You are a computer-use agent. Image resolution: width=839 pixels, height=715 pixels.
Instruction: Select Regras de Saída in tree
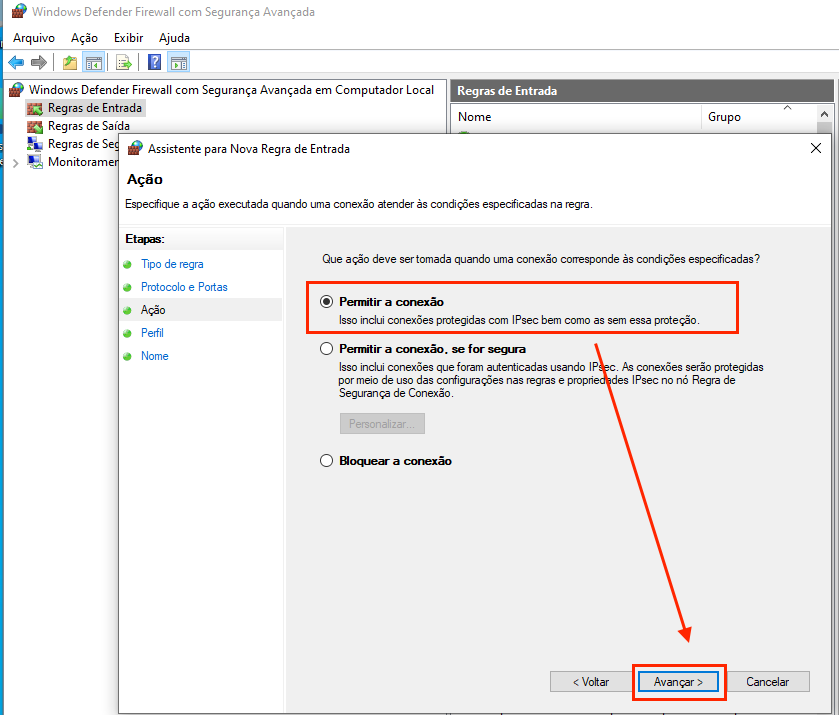click(x=89, y=126)
